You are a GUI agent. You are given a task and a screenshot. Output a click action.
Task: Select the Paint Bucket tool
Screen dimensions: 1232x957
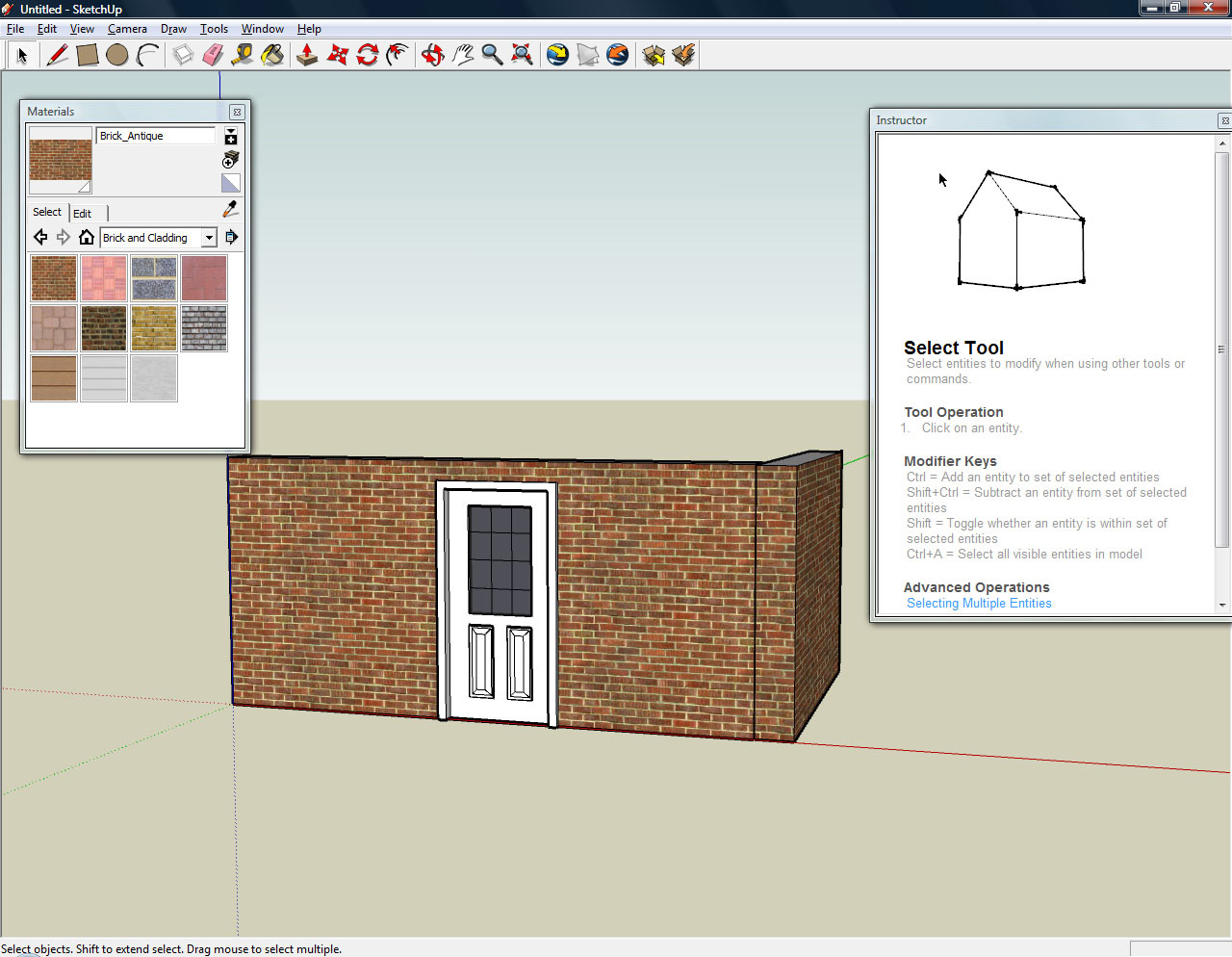273,55
